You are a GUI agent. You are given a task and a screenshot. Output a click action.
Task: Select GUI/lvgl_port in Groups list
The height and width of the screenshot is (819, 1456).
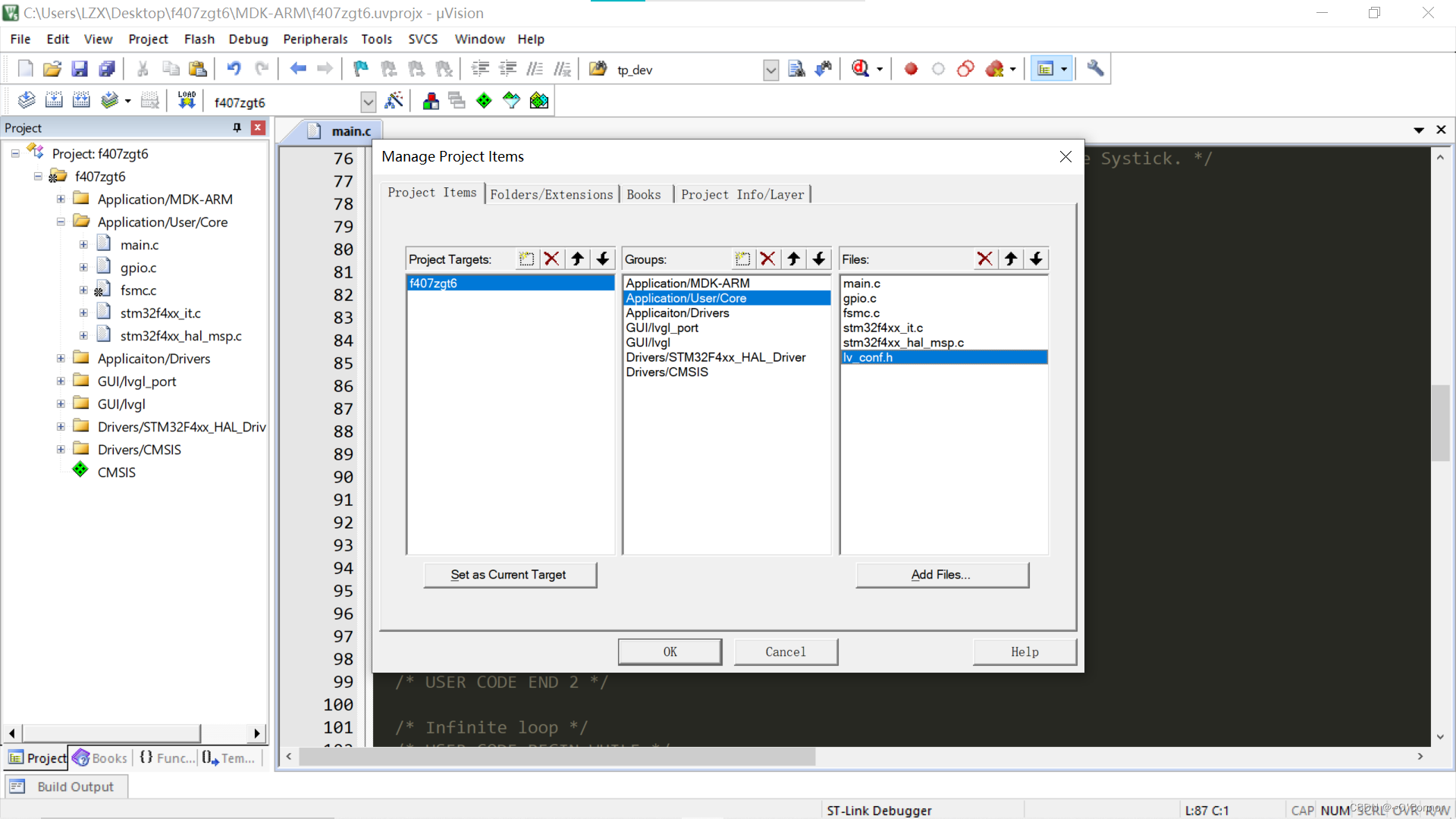[662, 328]
